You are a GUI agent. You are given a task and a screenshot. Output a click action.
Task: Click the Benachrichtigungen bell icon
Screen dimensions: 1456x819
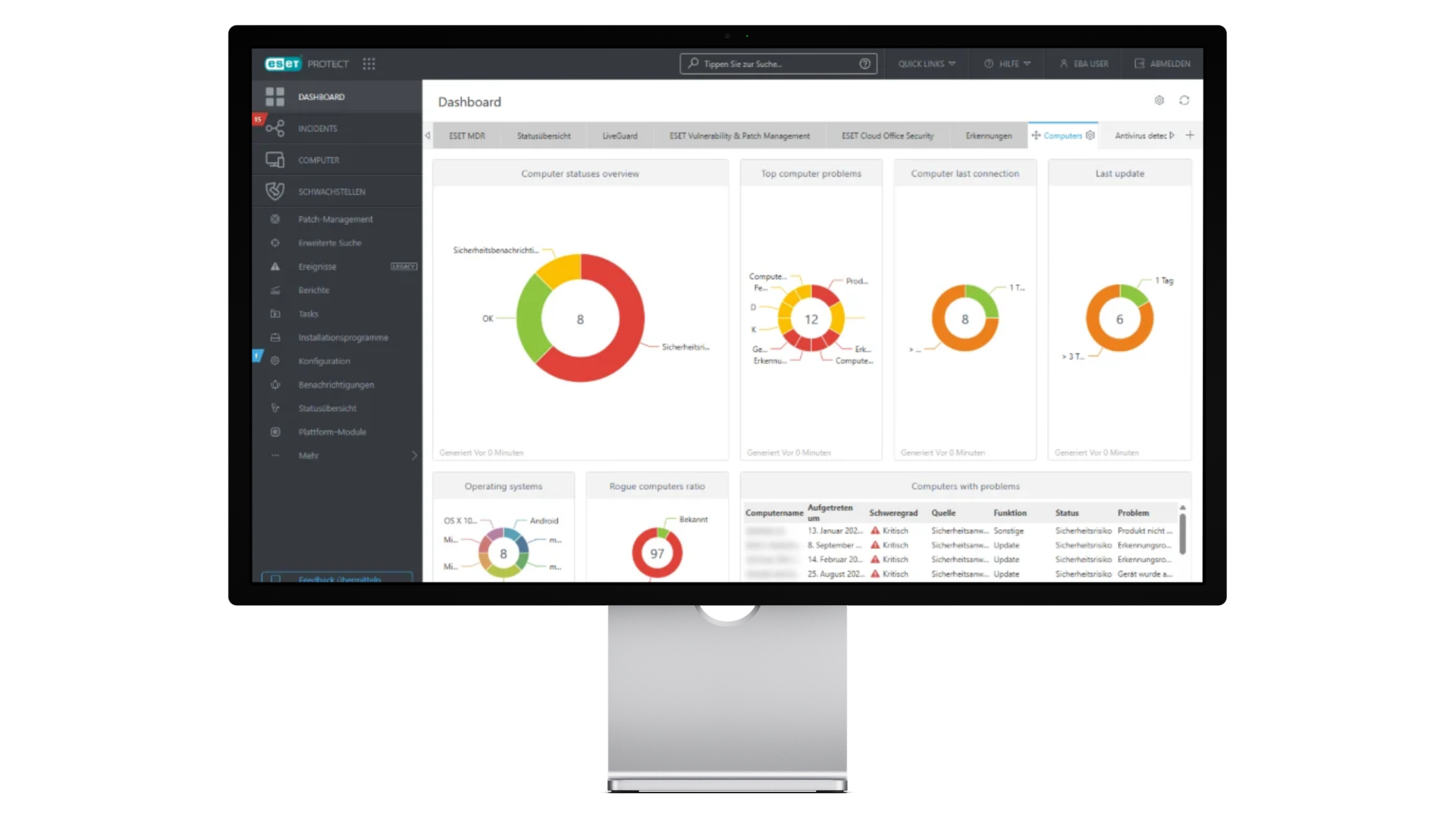click(275, 384)
